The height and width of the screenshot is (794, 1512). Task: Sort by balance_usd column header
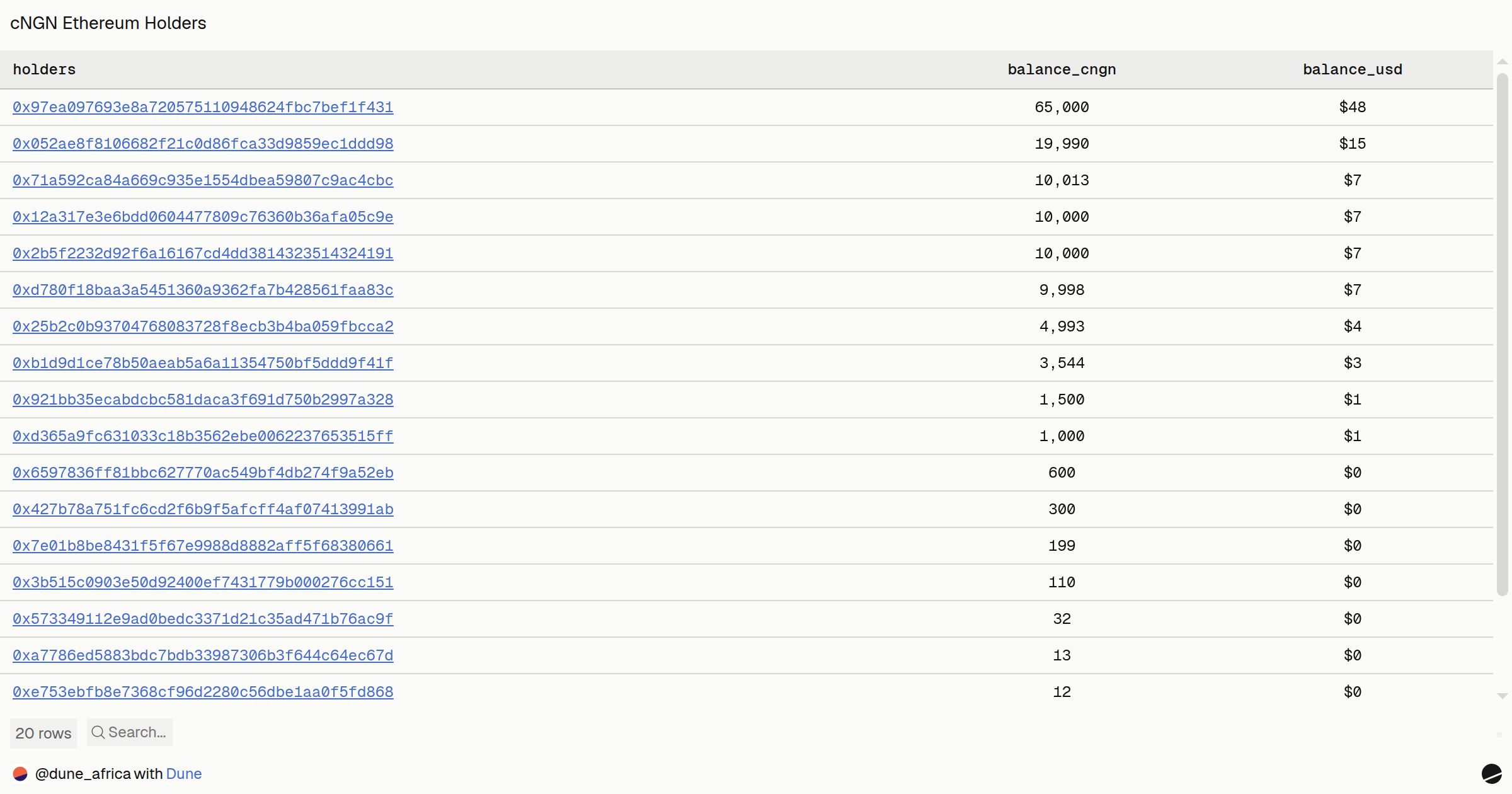1353,69
